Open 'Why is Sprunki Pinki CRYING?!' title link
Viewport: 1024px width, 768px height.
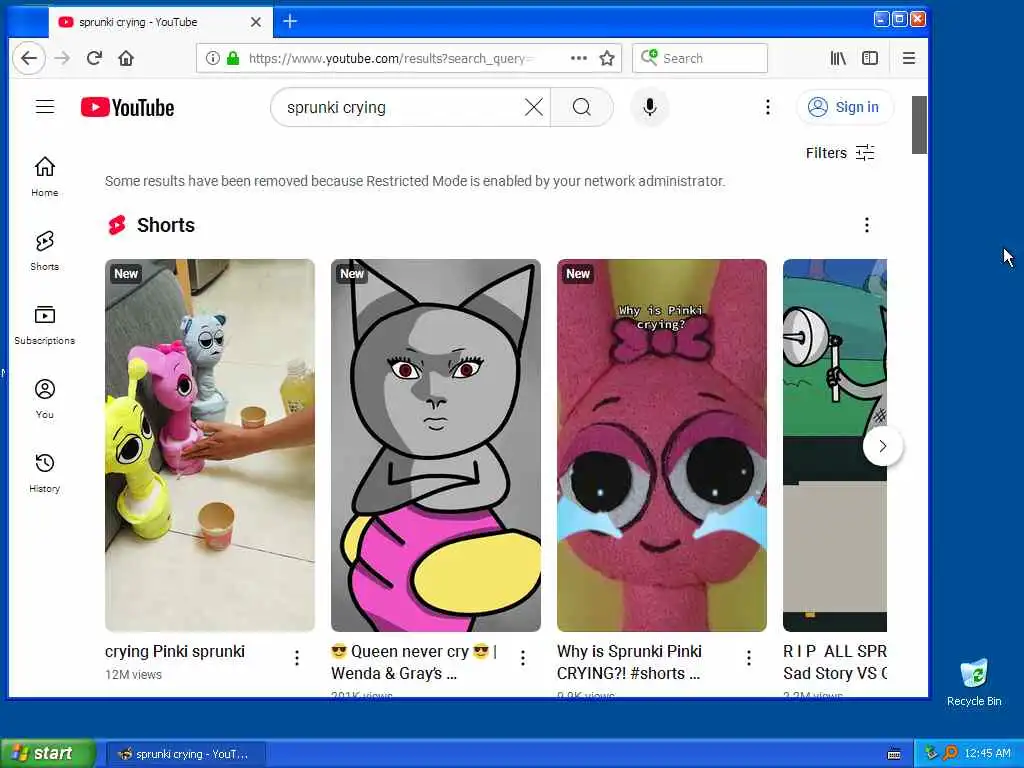(629, 662)
